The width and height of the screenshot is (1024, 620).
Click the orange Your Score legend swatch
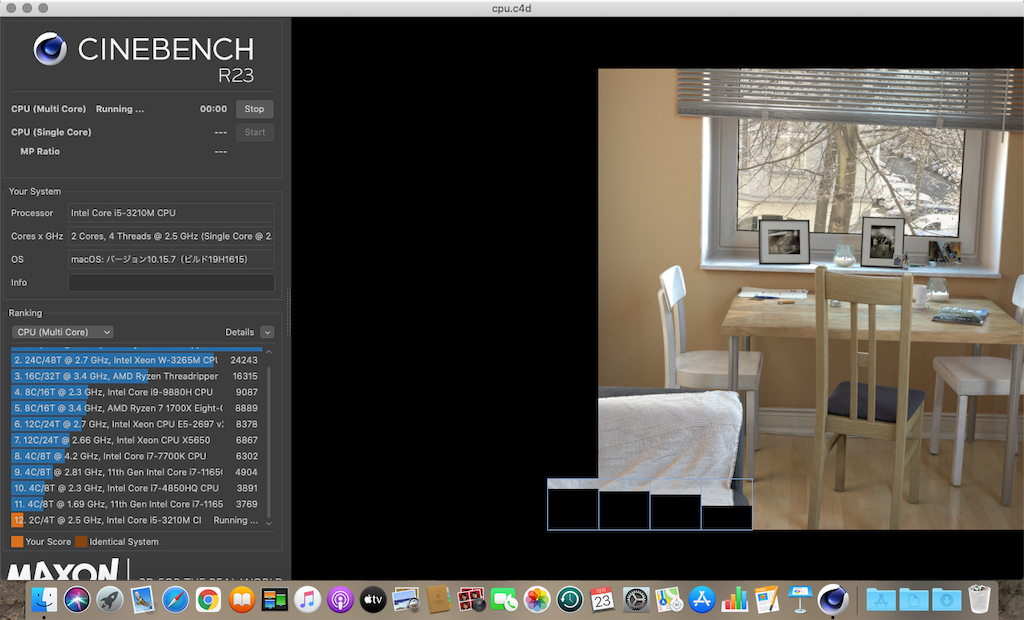(17, 542)
